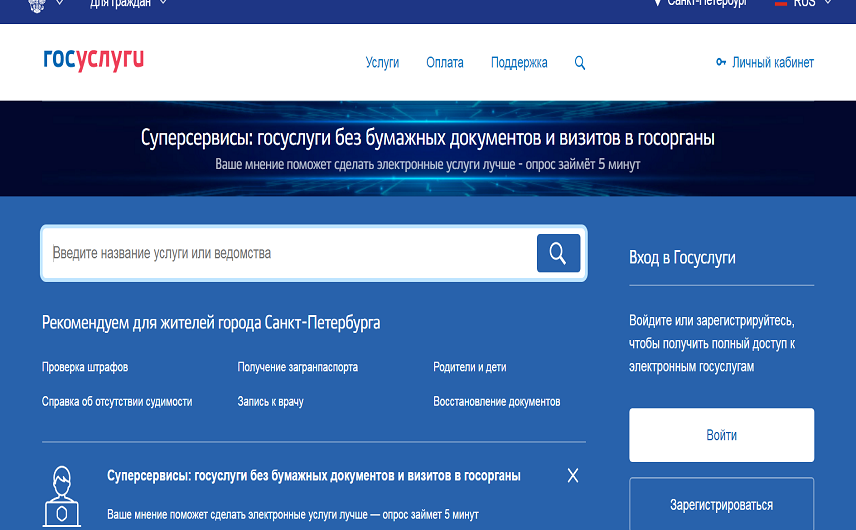Open the Оплата menu item
The height and width of the screenshot is (530, 856).
pos(444,62)
